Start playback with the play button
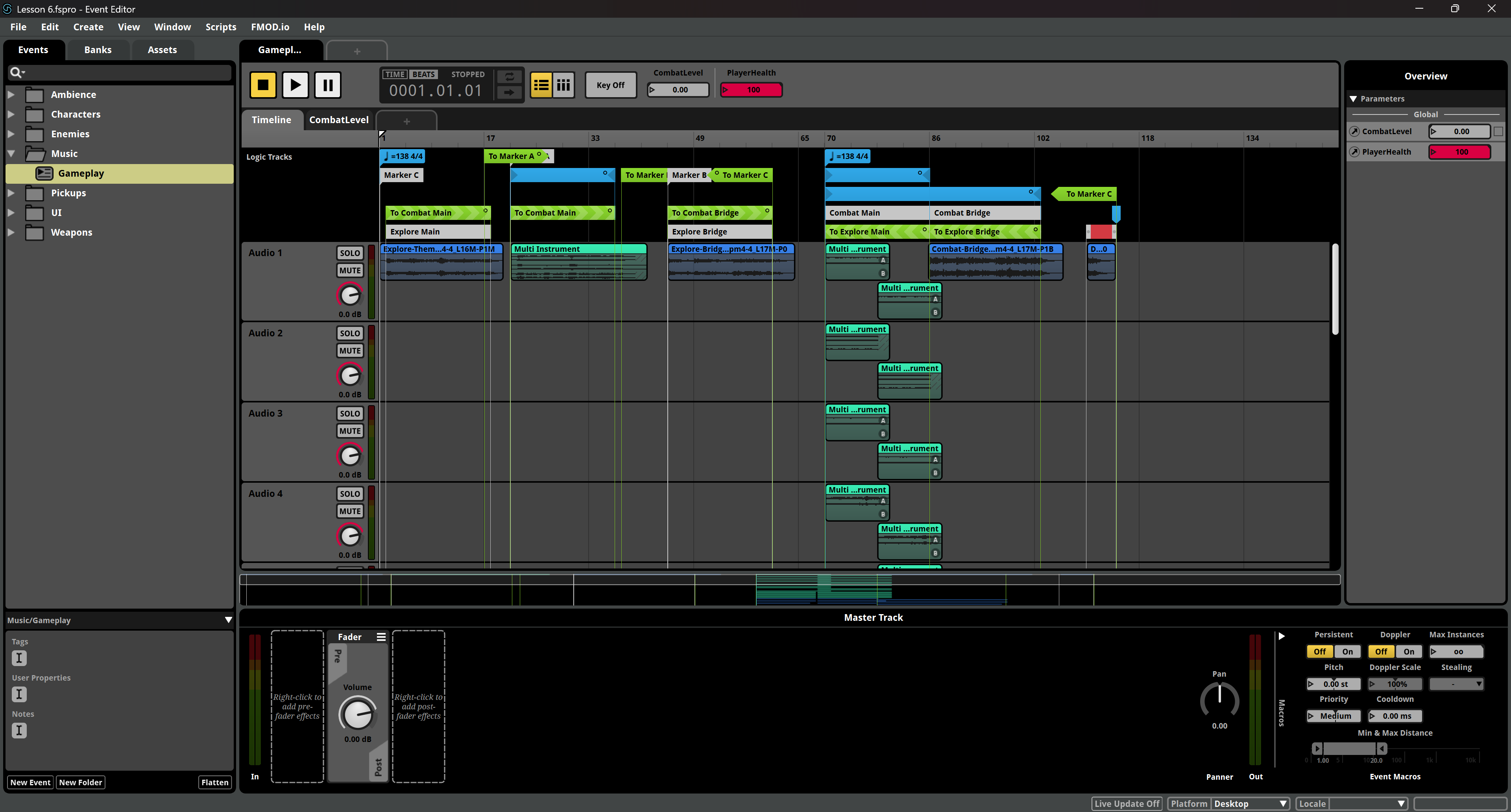This screenshot has height=812, width=1511. click(295, 85)
